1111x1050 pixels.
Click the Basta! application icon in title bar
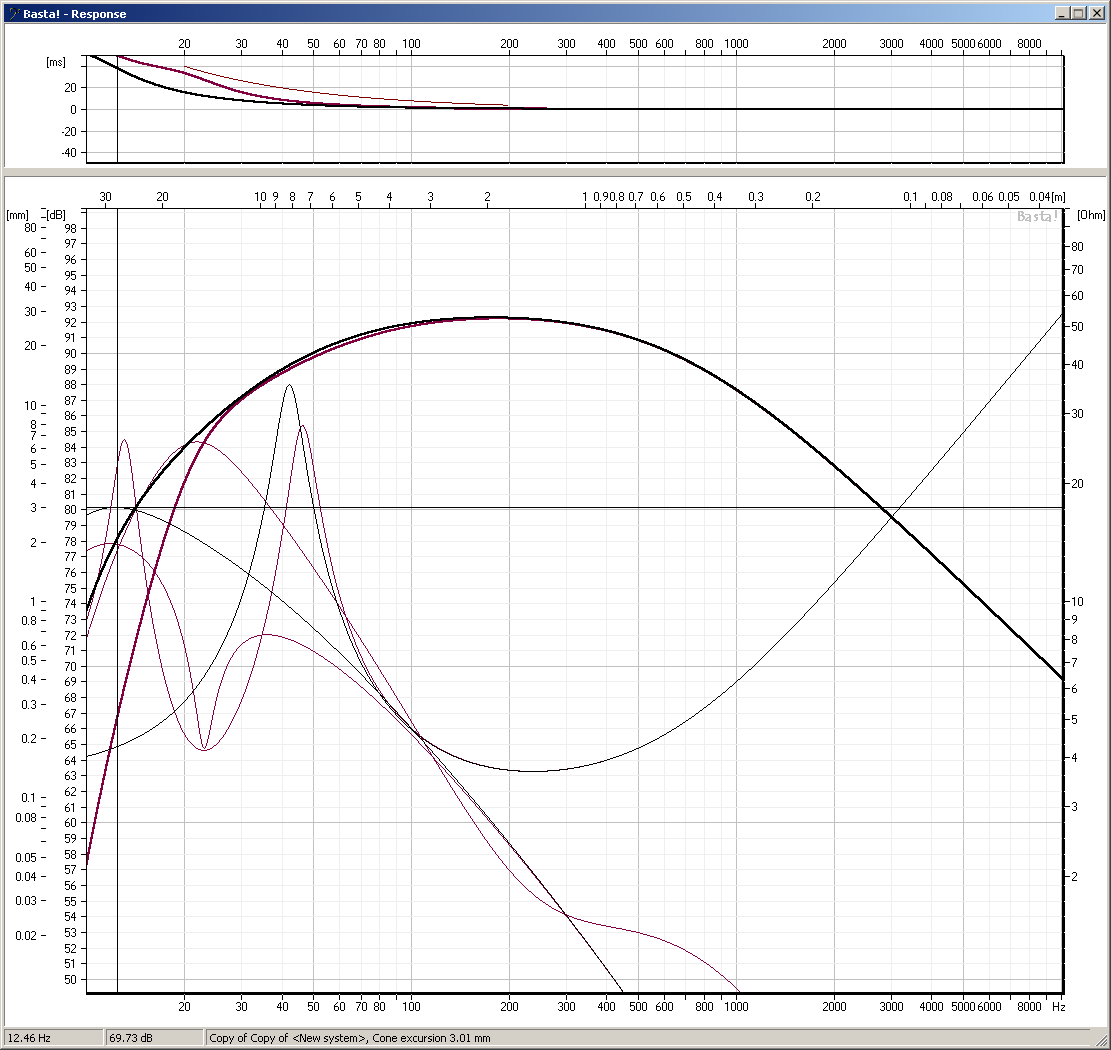[x=12, y=13]
